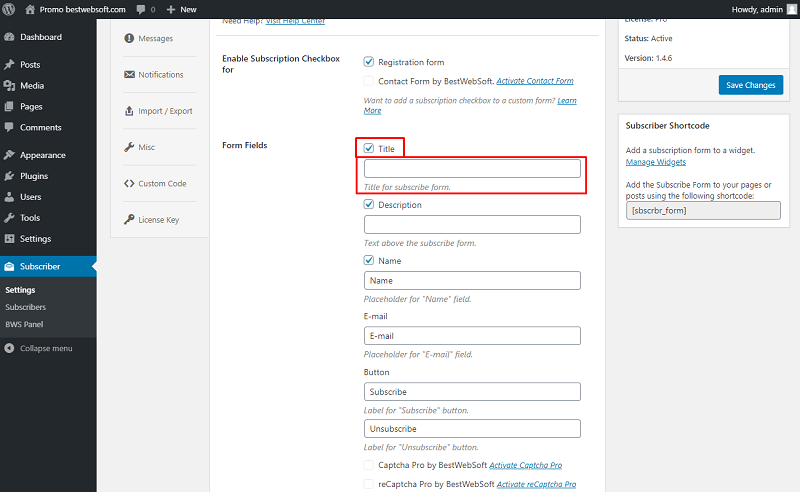Click the License Key key icon
Screen dimensions: 800x492
coord(129,219)
